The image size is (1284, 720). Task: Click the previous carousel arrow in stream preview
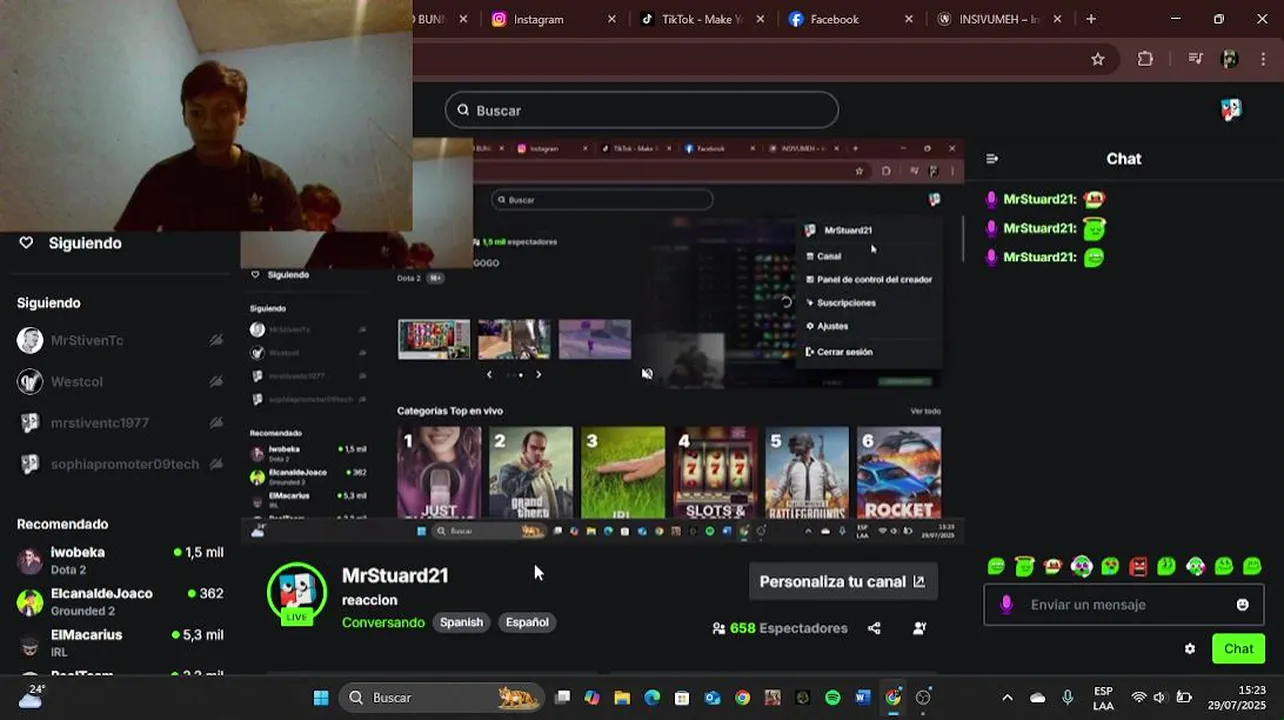[489, 374]
